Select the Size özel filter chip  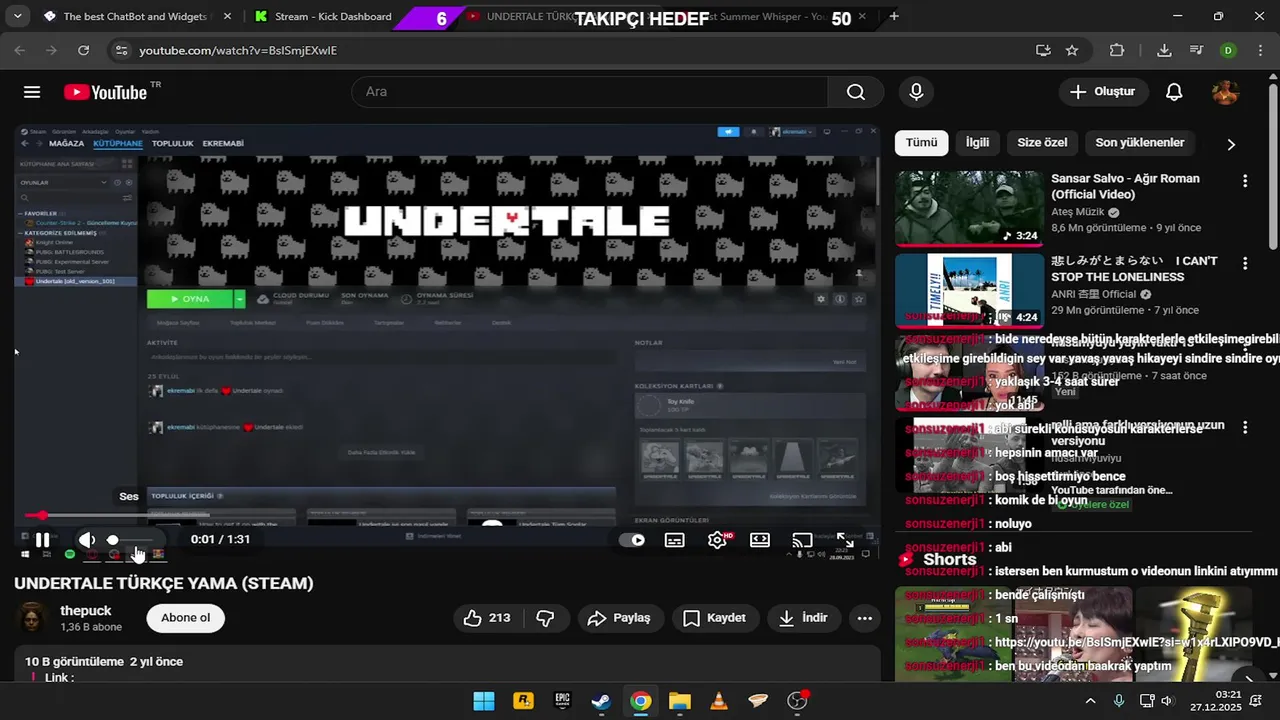tap(1042, 143)
